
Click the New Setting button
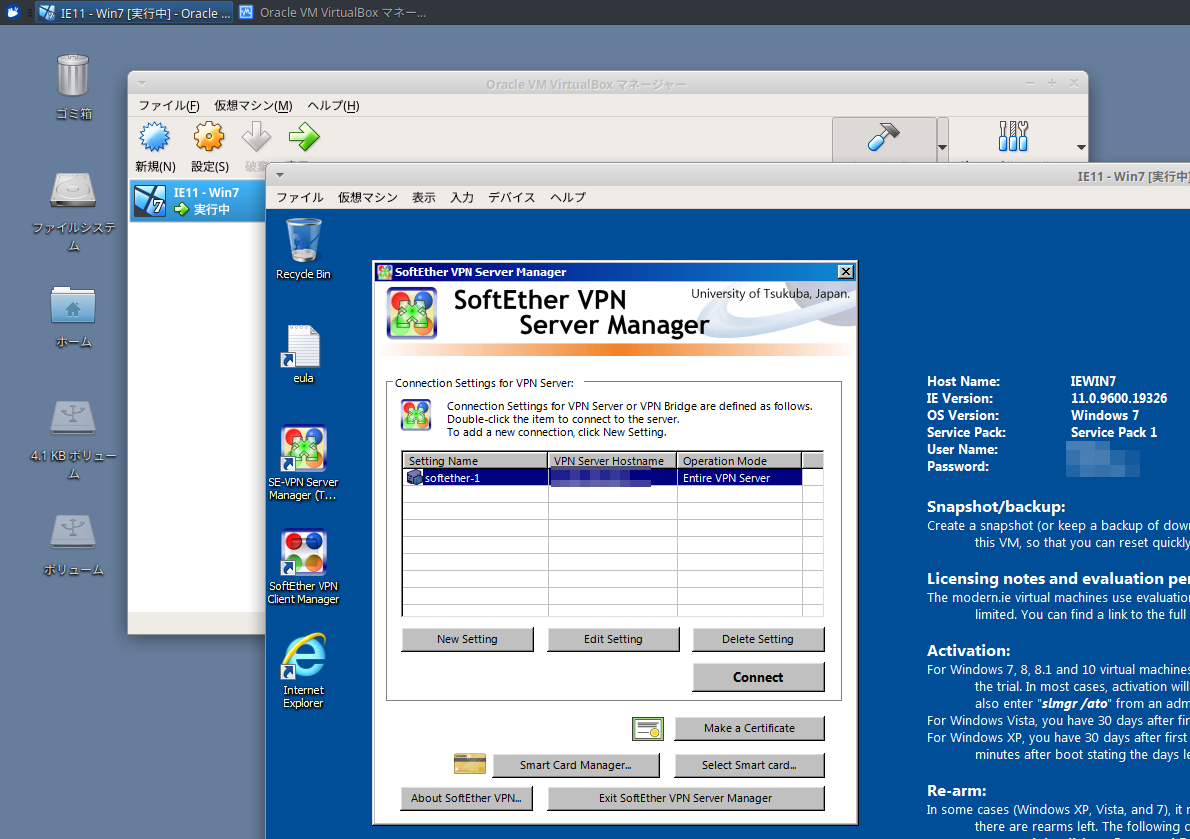pos(467,639)
